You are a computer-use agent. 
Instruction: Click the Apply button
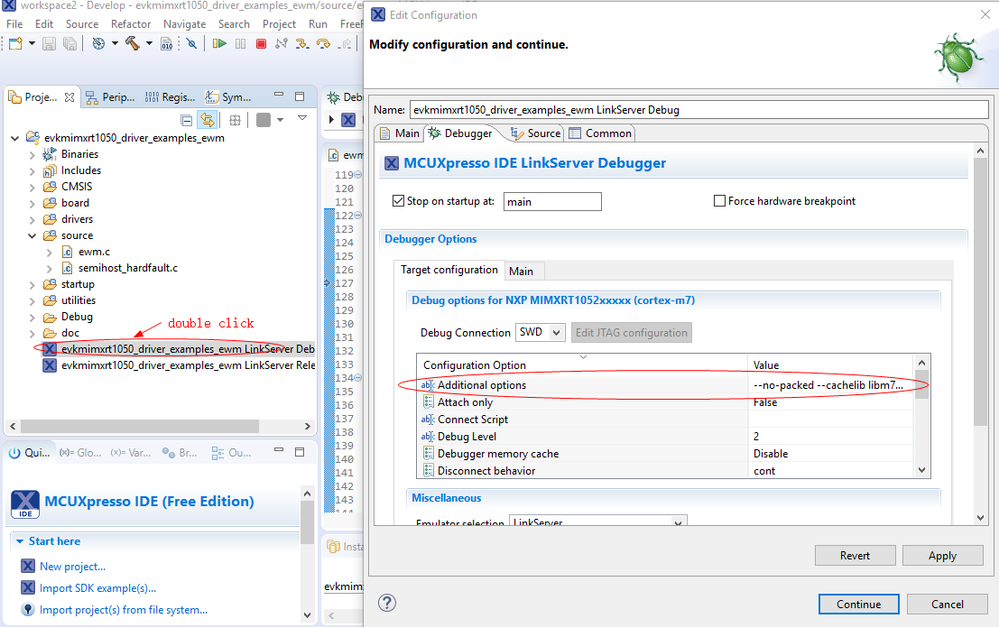click(x=942, y=556)
